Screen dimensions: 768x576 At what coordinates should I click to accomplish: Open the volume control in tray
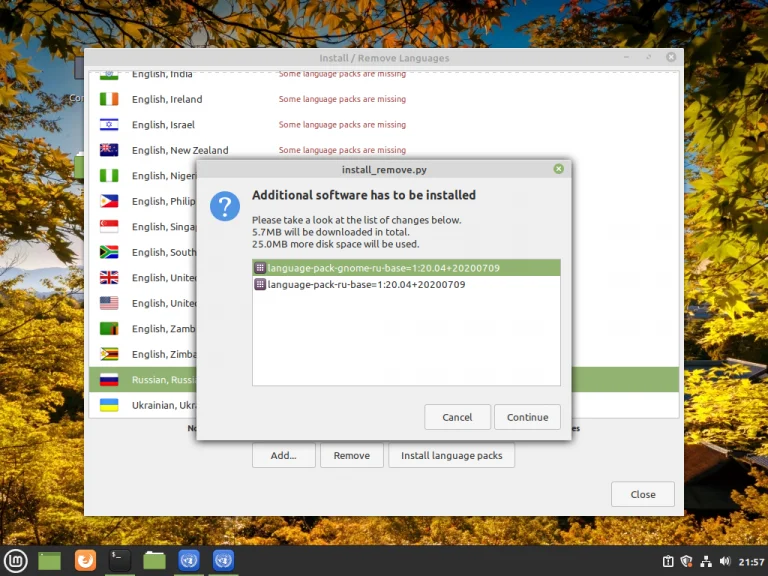[725, 561]
